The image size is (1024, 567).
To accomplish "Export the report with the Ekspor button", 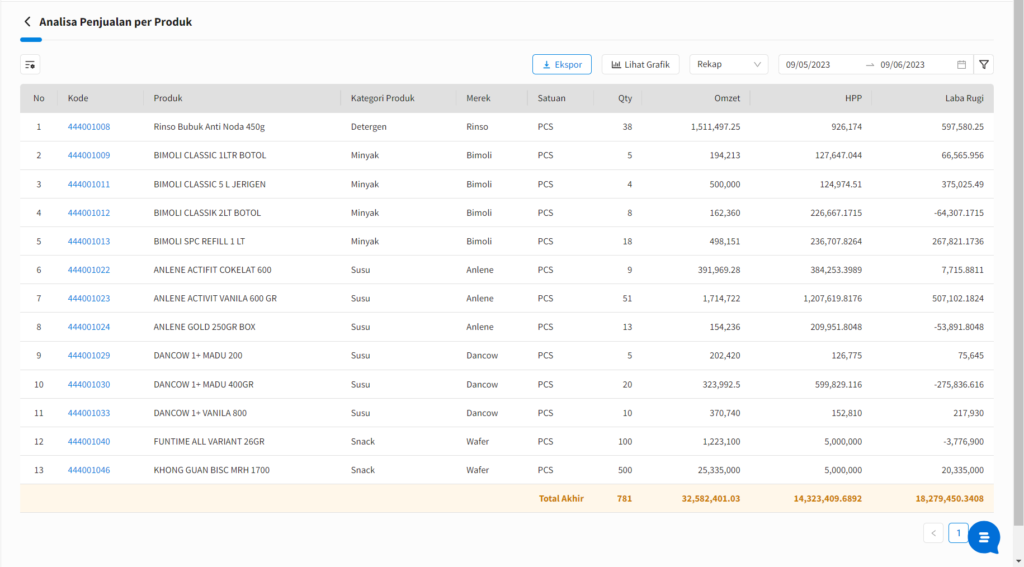I will coord(562,64).
